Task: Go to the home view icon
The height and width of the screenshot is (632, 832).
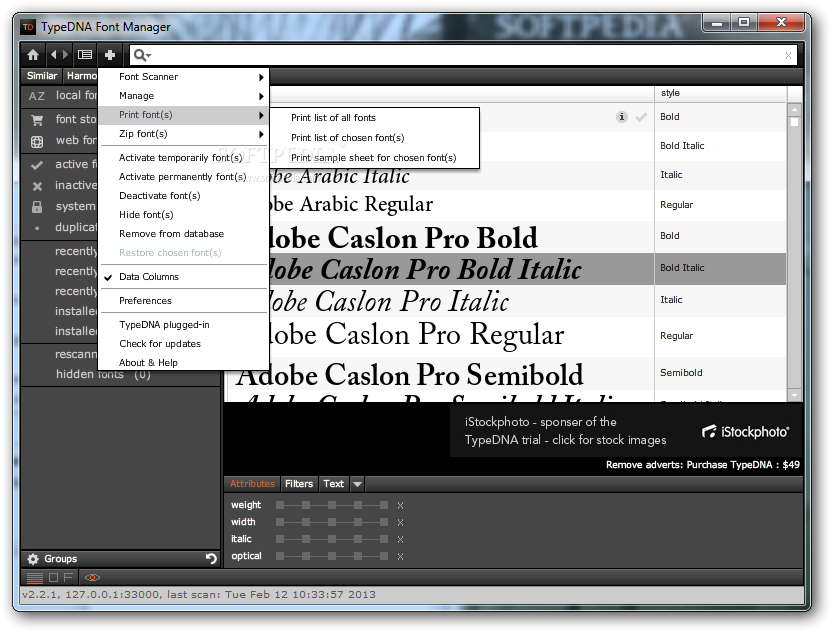Action: [x=33, y=55]
